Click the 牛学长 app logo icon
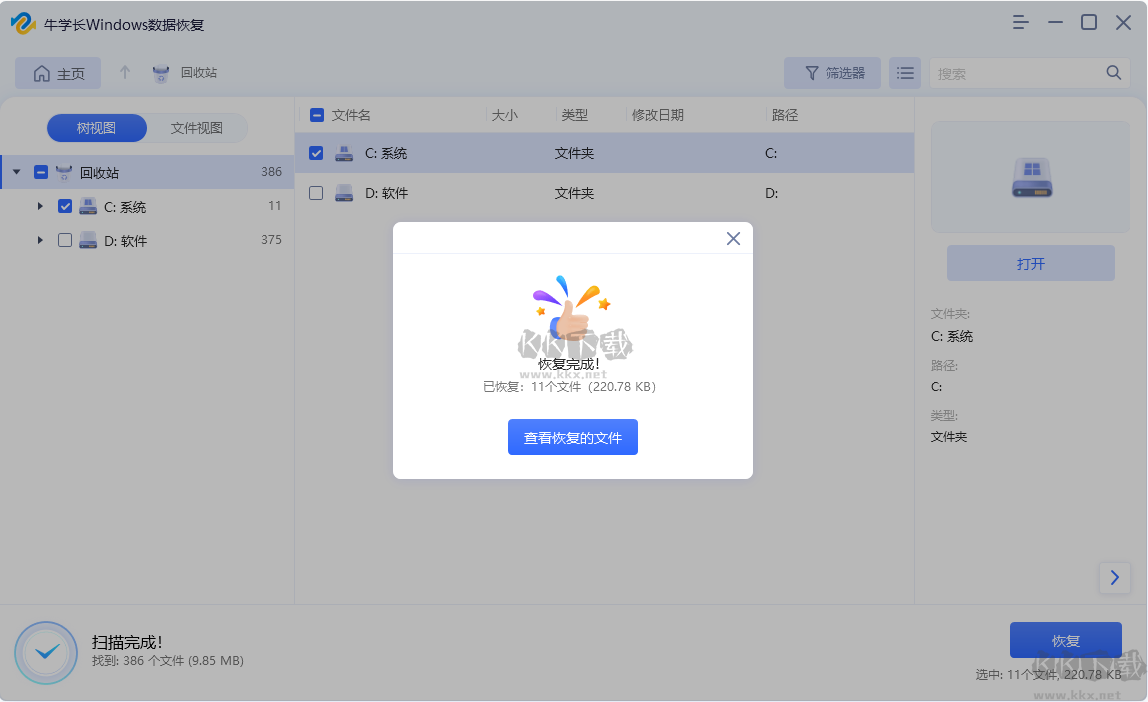 [x=23, y=23]
